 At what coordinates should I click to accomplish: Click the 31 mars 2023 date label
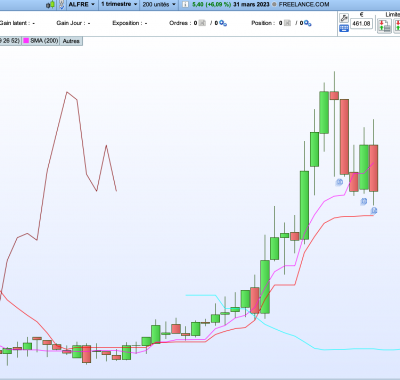click(251, 4)
